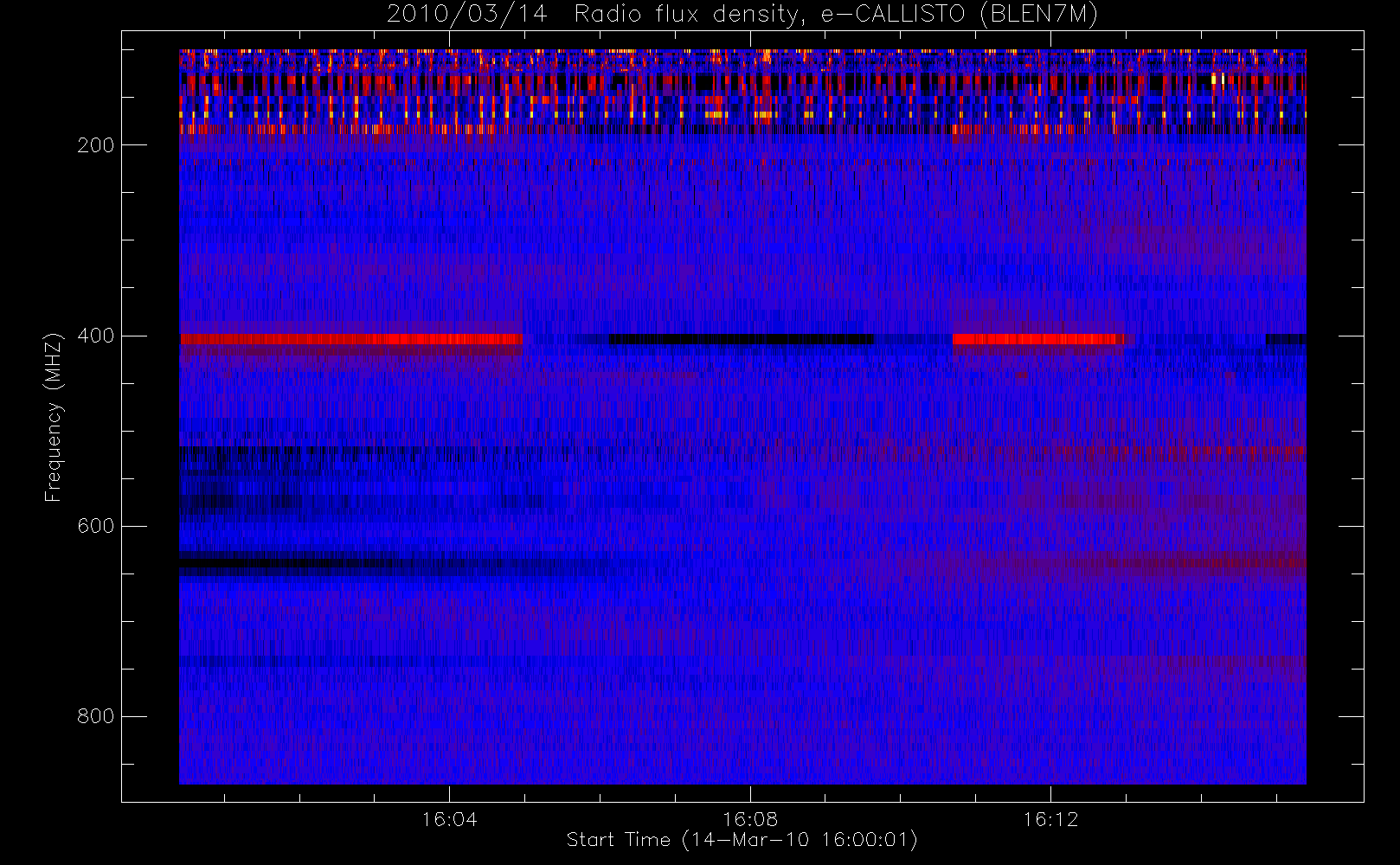Click the '800' frequency tick label
The image size is (1400, 865).
(x=96, y=716)
